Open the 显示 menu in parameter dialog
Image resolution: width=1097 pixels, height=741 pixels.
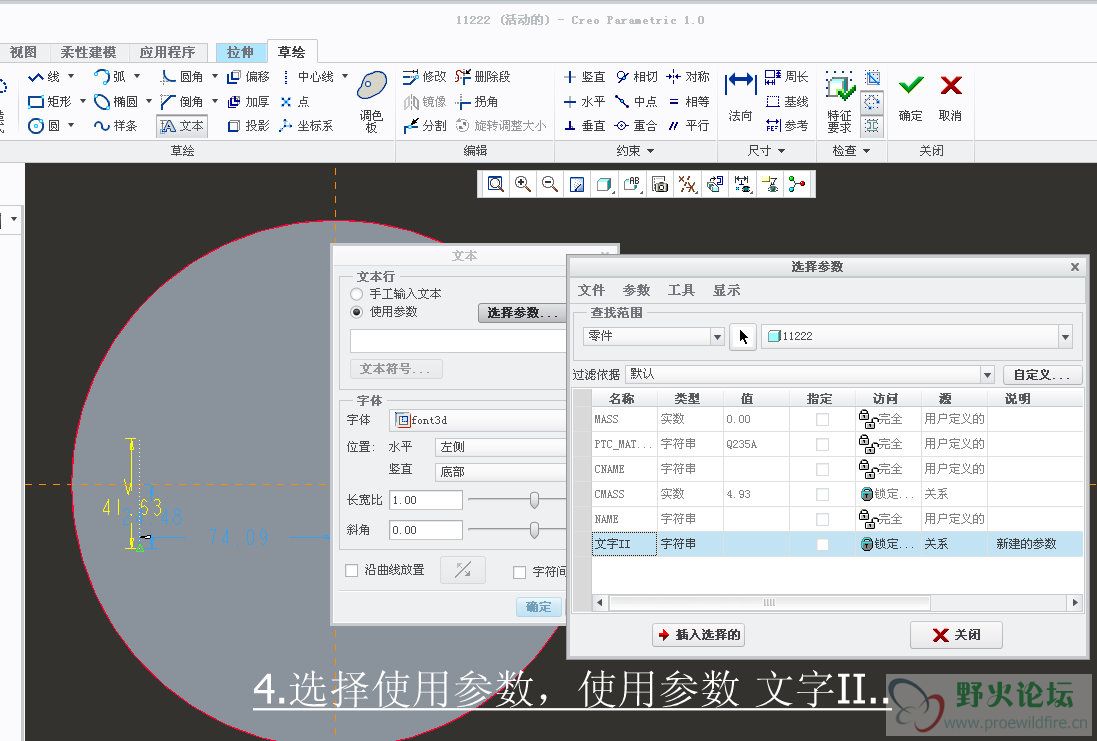[726, 290]
